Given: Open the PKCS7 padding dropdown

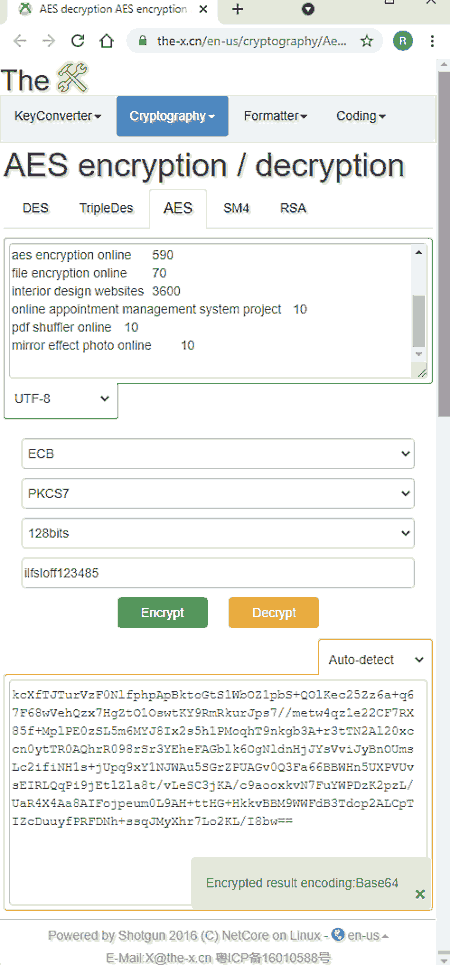Looking at the screenshot, I should [218, 494].
